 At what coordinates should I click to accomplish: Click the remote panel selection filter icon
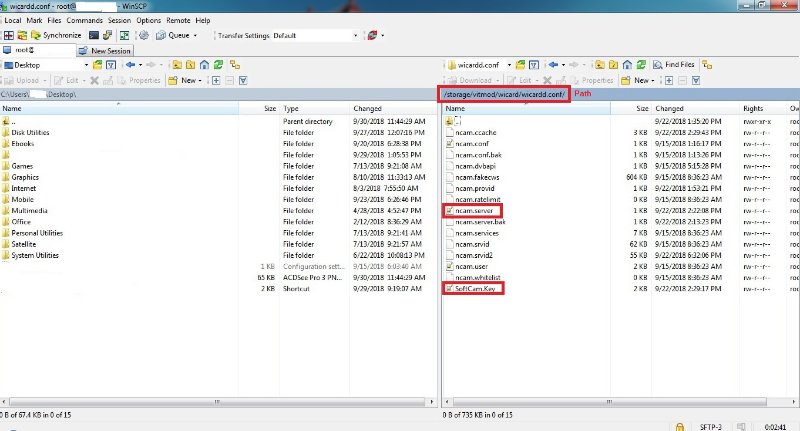[x=696, y=80]
